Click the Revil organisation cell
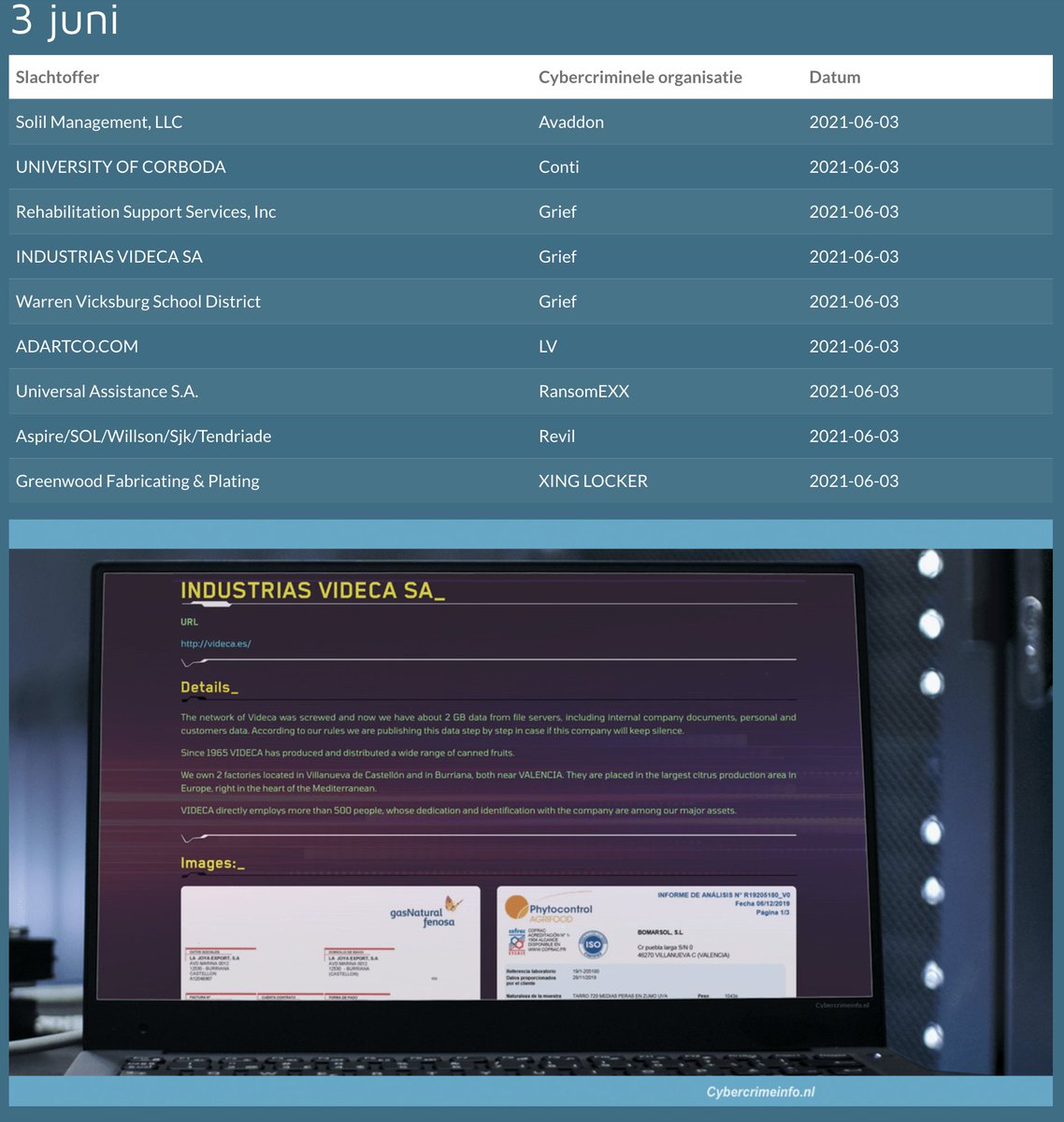1064x1122 pixels. coord(557,437)
